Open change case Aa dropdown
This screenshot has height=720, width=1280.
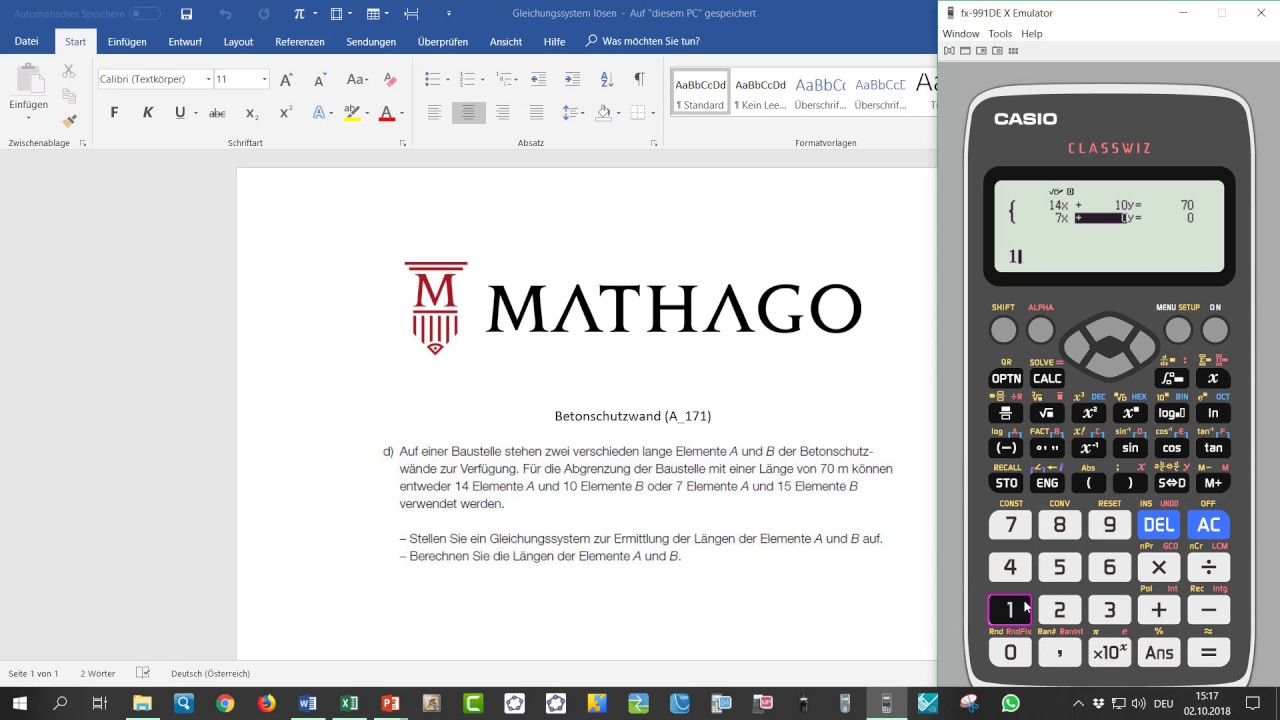(x=357, y=79)
